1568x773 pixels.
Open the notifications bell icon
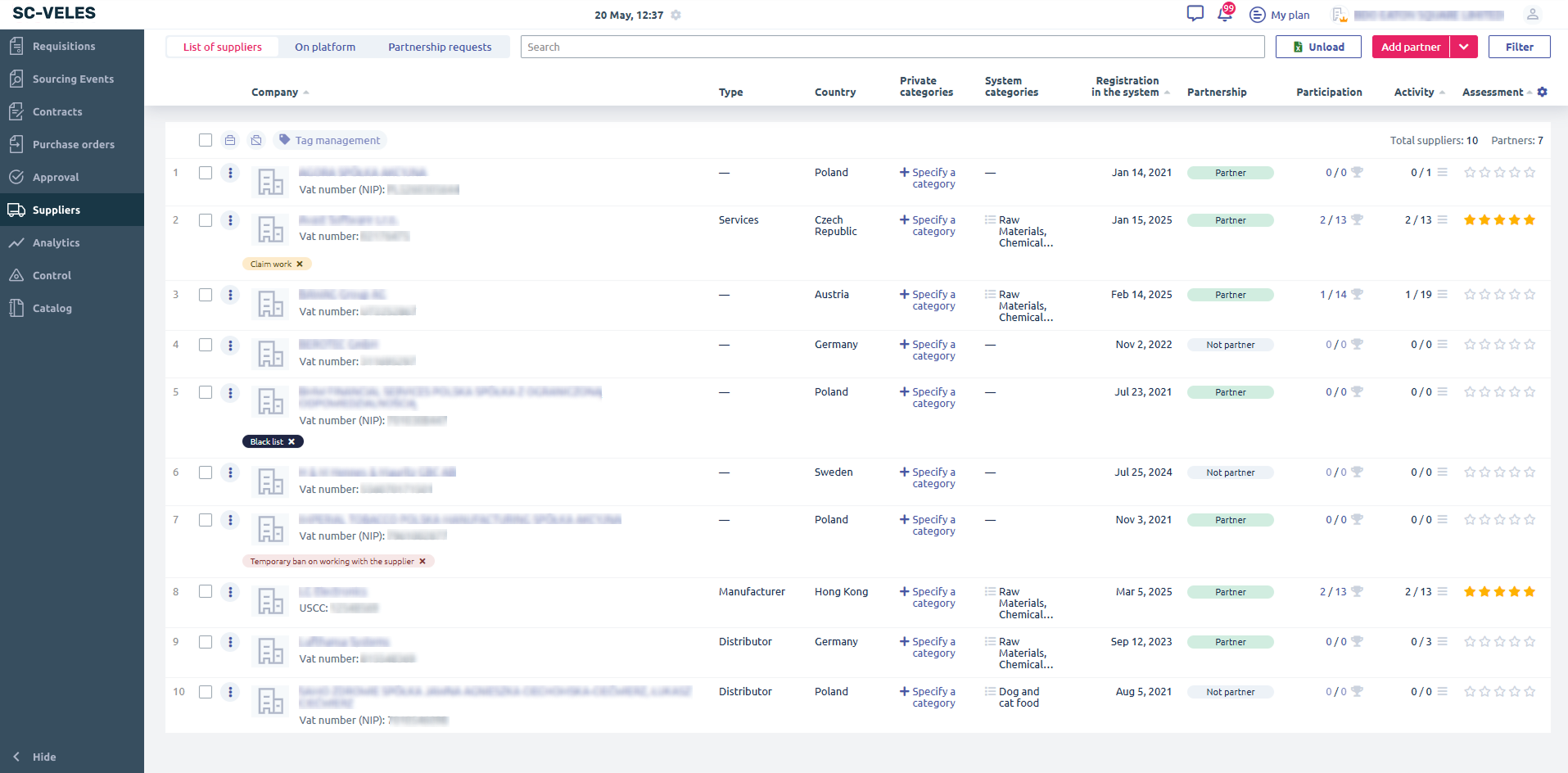pos(1225,14)
